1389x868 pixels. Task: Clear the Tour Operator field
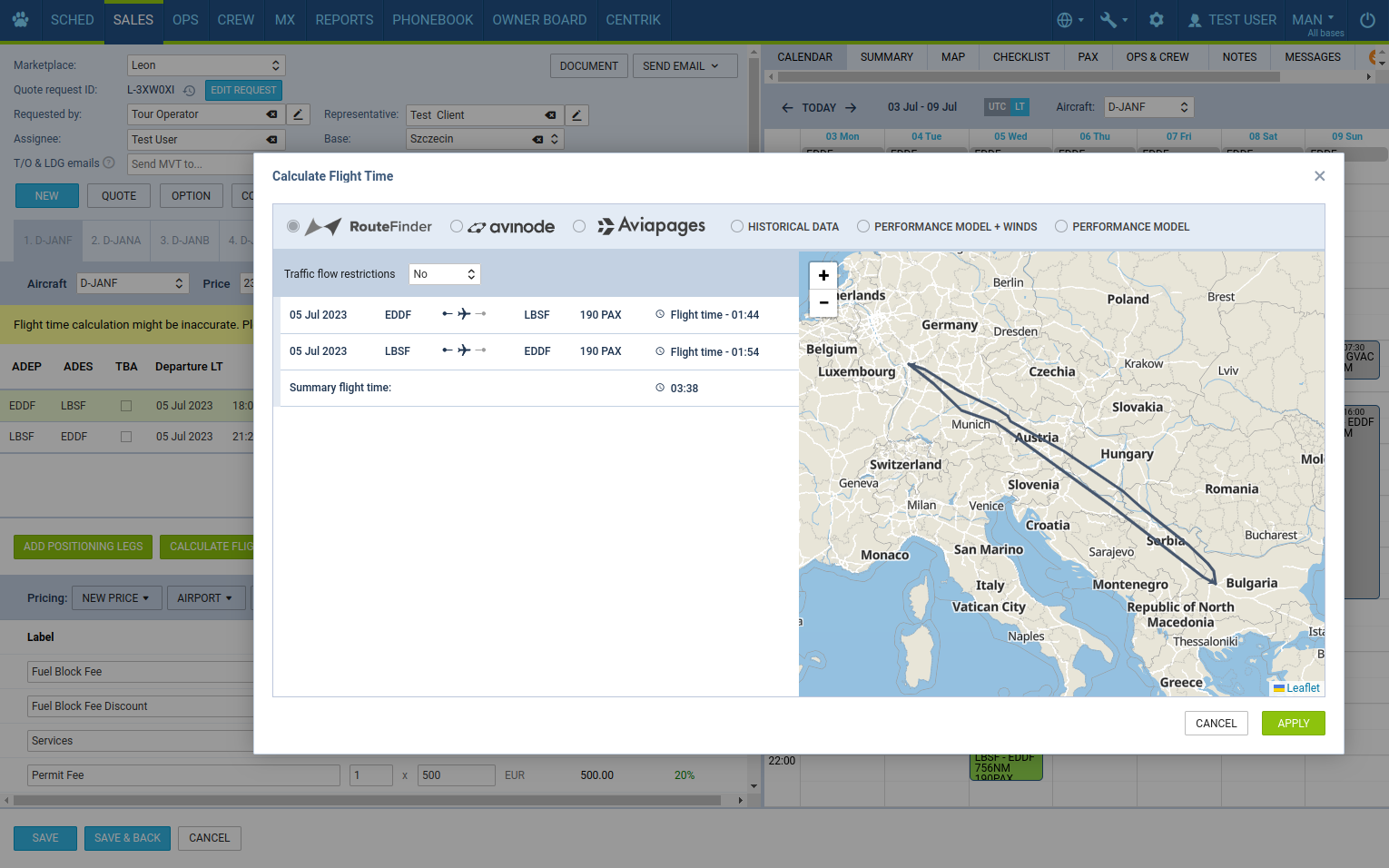pos(271,114)
